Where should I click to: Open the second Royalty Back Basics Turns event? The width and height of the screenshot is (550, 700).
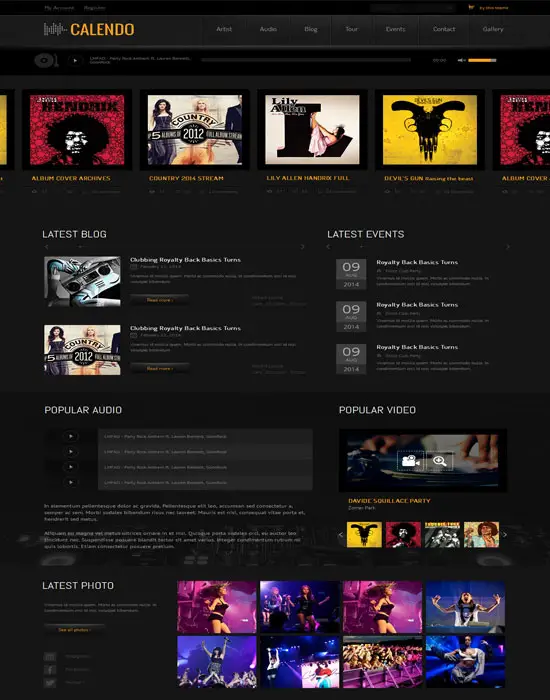tap(417, 304)
